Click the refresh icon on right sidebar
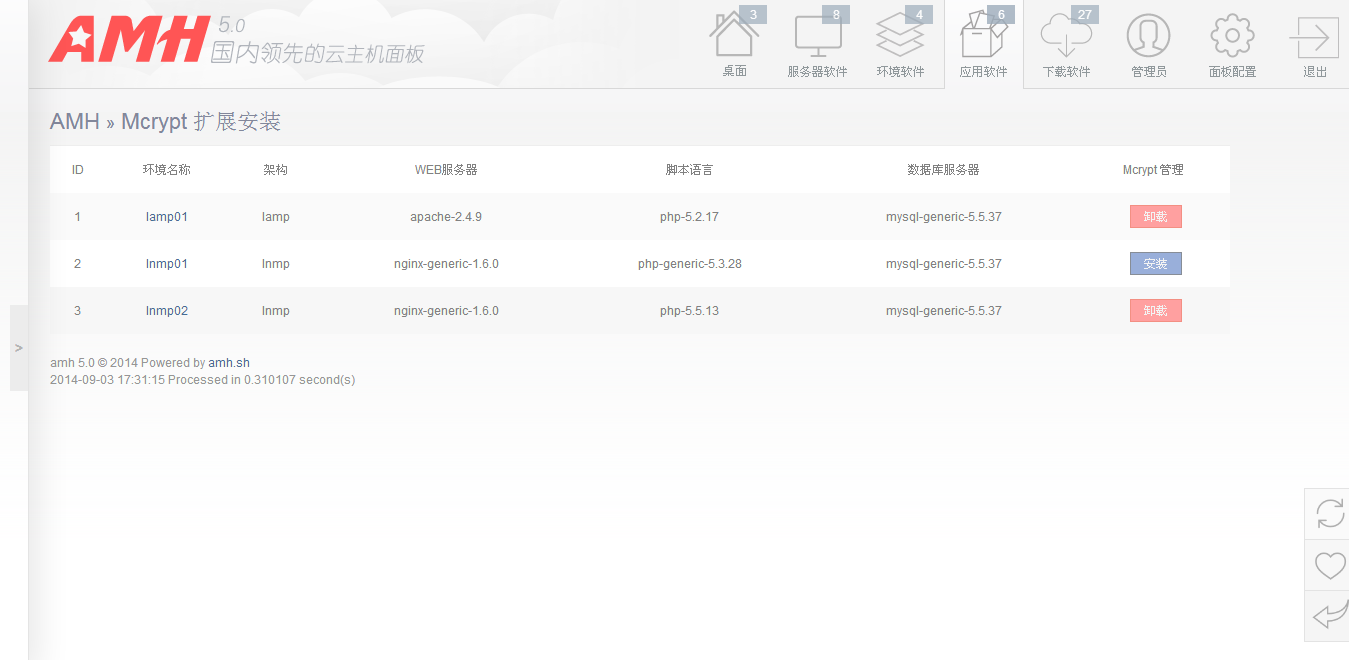Image resolution: width=1349 pixels, height=660 pixels. tap(1329, 514)
